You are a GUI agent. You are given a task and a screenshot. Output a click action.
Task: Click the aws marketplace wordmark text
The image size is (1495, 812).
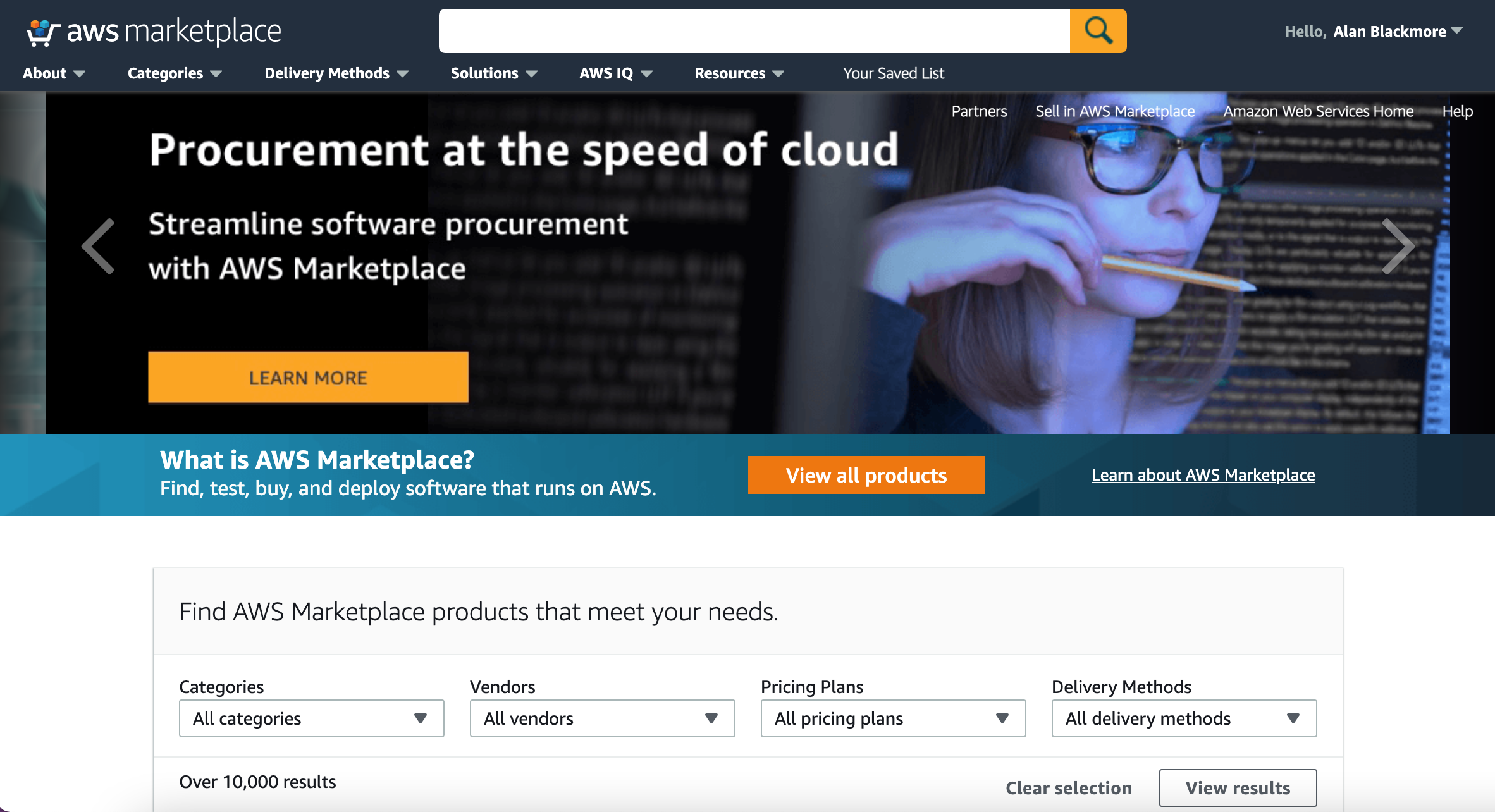point(174,31)
